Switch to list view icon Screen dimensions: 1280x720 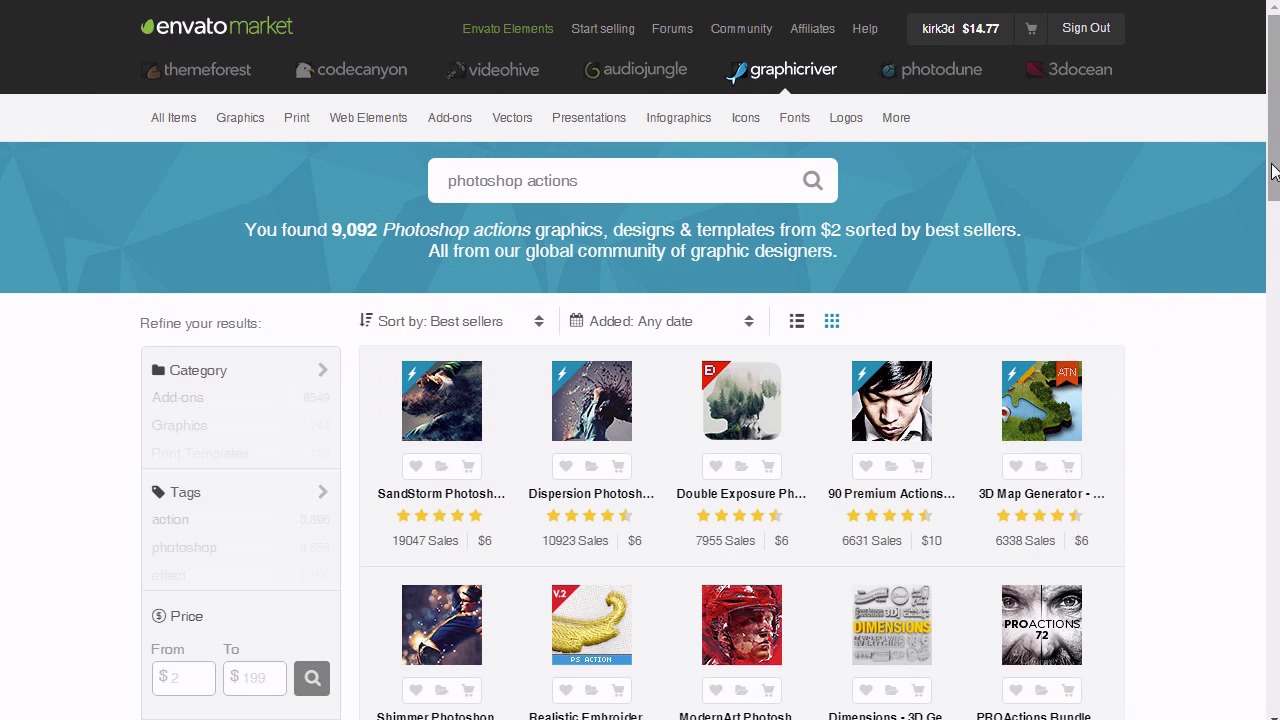click(x=797, y=321)
